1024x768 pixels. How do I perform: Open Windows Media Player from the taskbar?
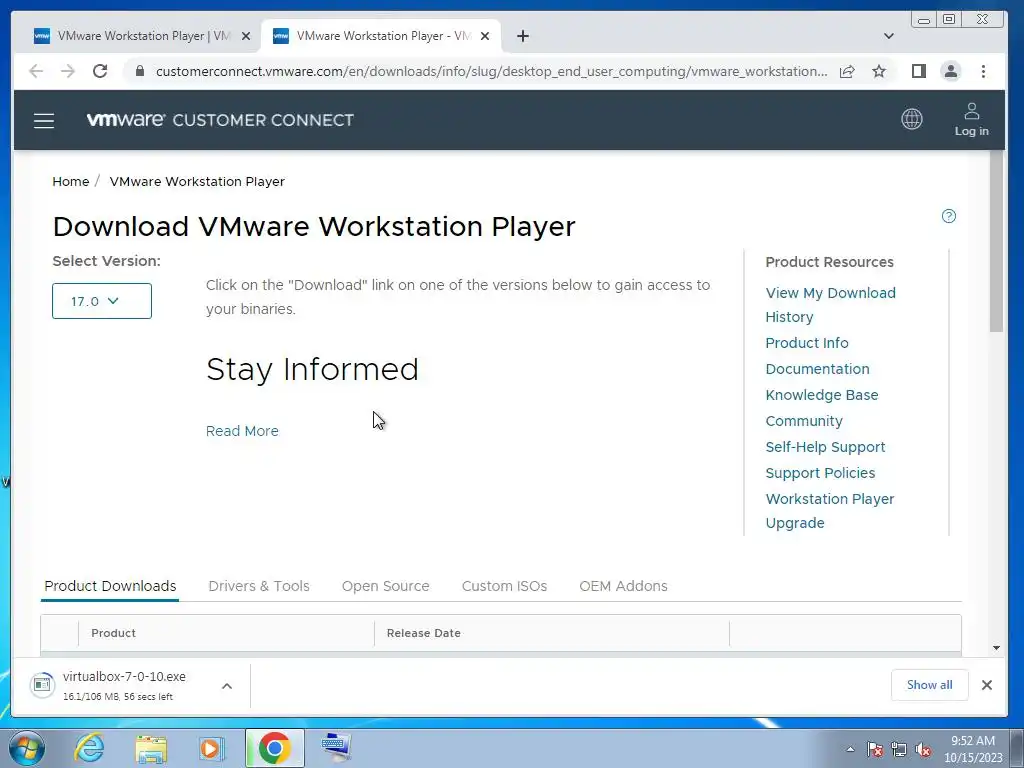click(211, 748)
